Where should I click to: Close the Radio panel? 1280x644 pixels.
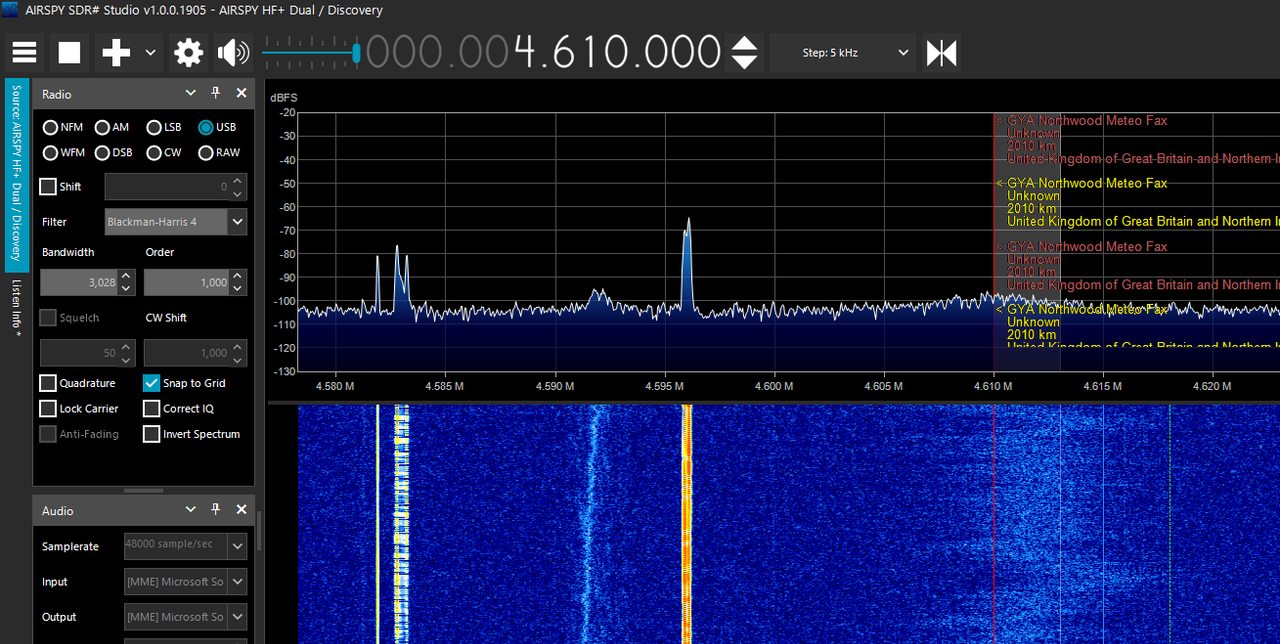point(241,93)
